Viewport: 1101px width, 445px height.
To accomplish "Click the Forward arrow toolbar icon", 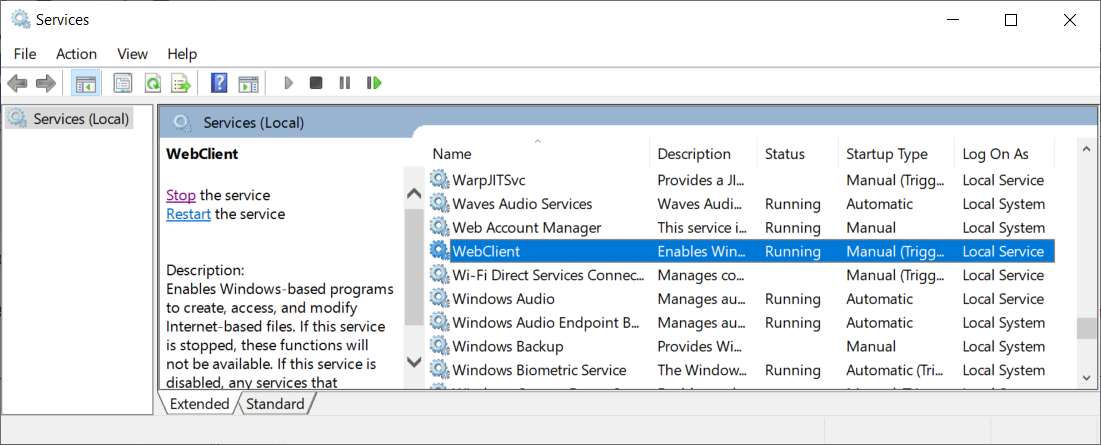I will [46, 84].
